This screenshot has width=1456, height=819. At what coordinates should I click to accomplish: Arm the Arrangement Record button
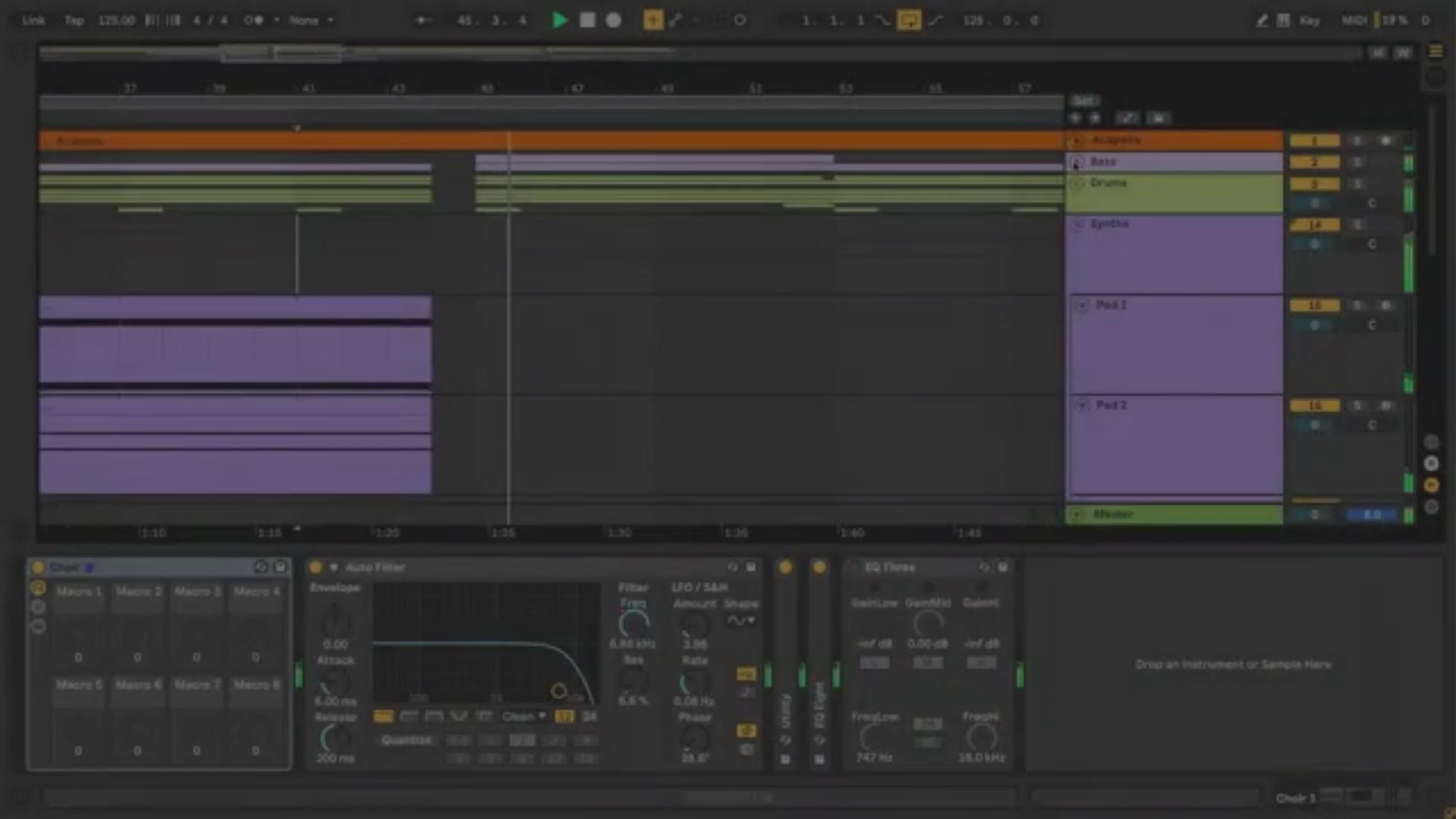[x=613, y=20]
